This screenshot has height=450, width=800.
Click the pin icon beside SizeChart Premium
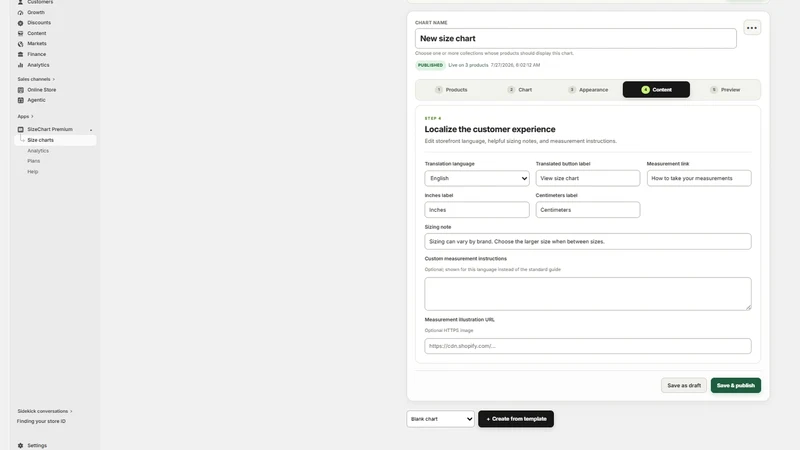(91, 130)
